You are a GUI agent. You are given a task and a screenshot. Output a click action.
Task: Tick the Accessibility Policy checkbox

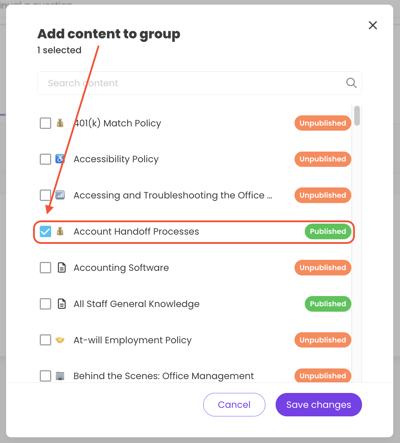point(45,159)
